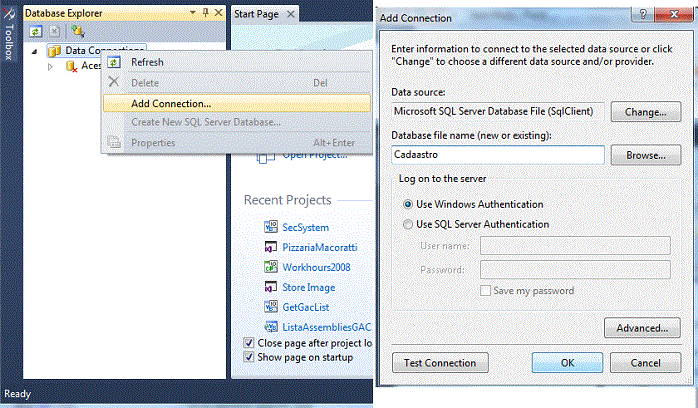Open the Workhours2008 recent project
Viewport: 698px width, 408px height.
(316, 267)
